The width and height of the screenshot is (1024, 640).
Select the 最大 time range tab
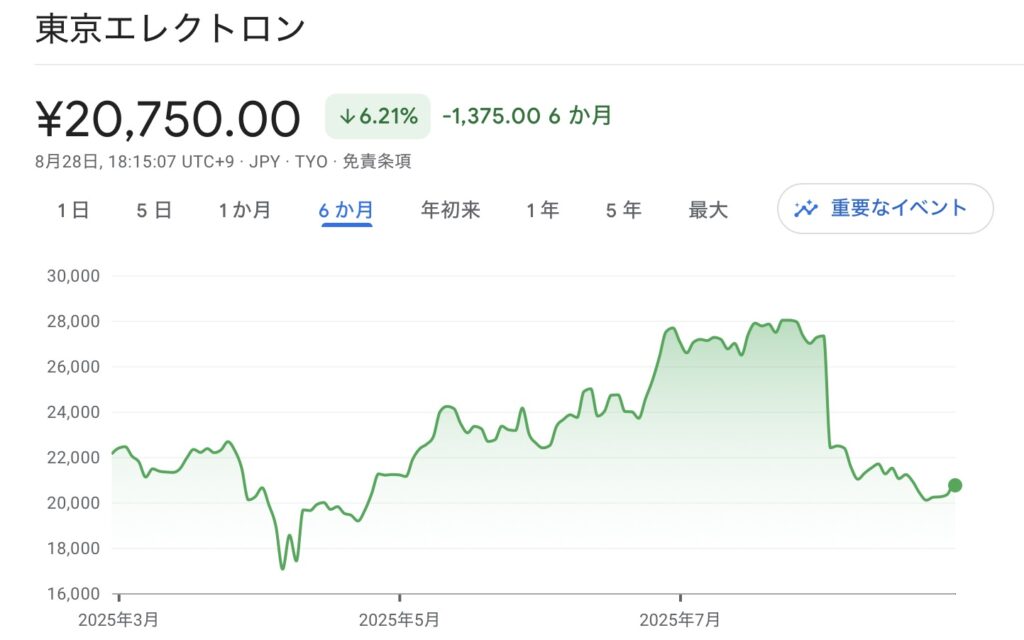click(x=708, y=210)
